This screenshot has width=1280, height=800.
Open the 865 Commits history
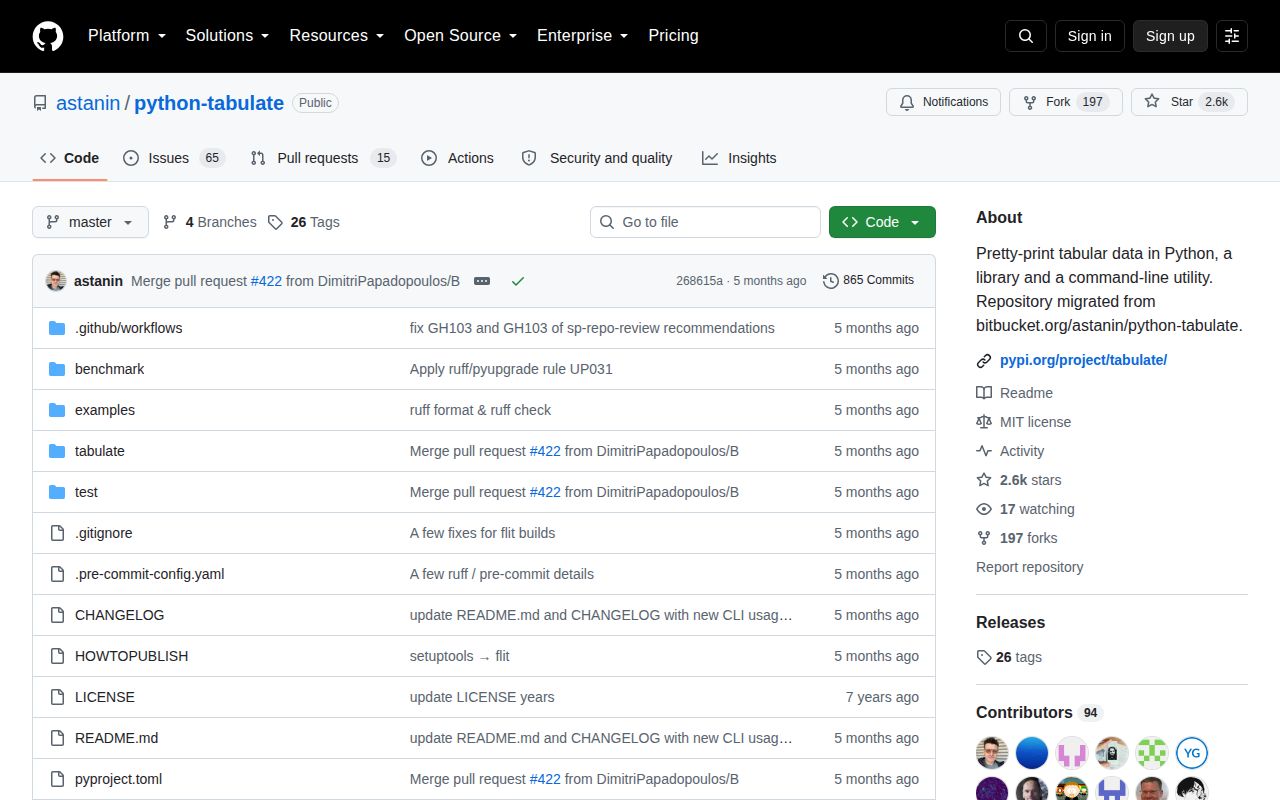(x=868, y=281)
